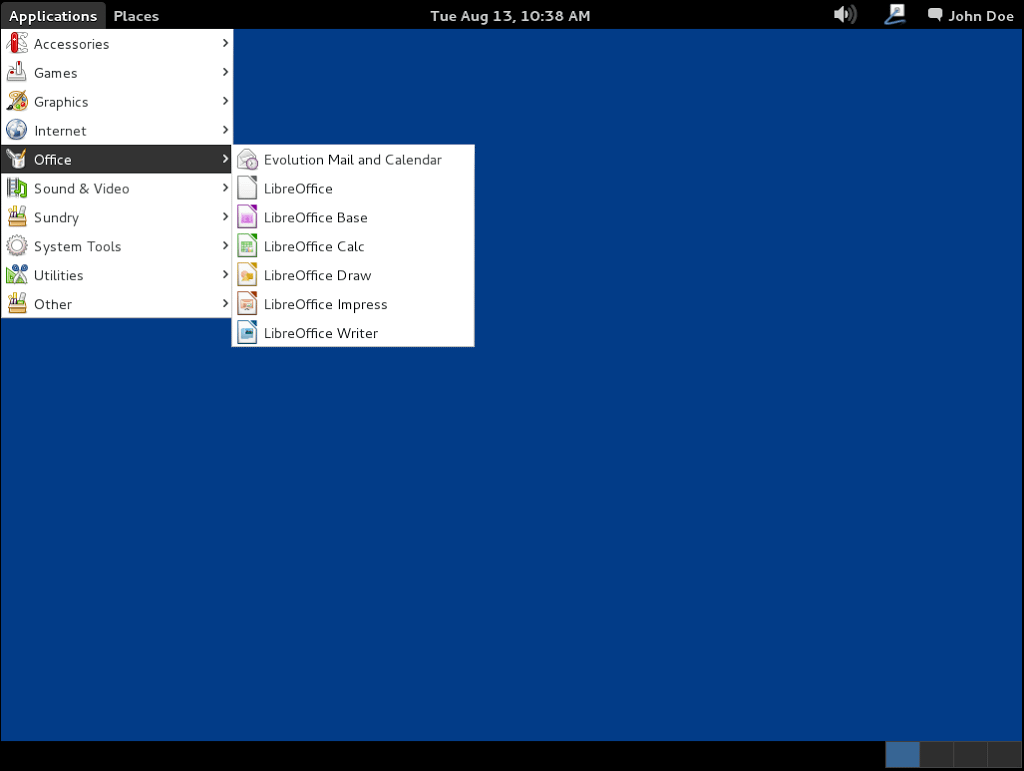Click the LibreOffice Draw icon
This screenshot has width=1024, height=771.
pyautogui.click(x=248, y=275)
